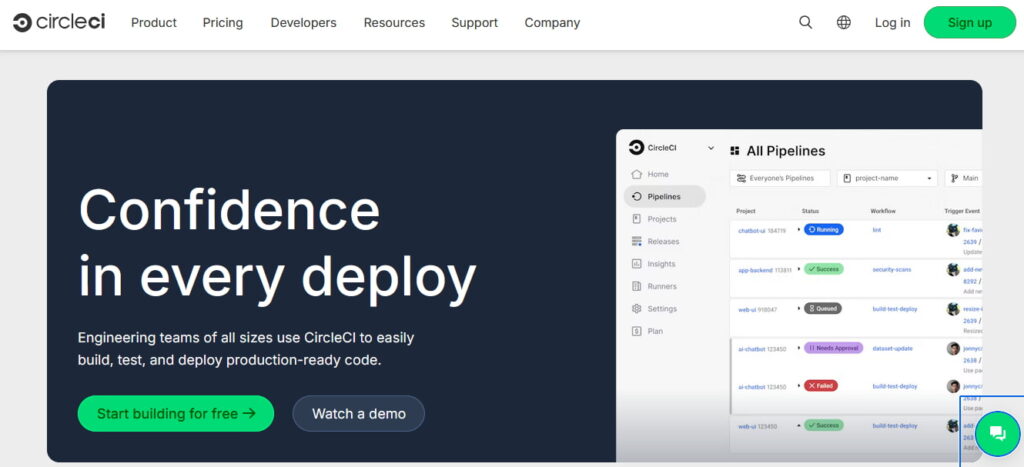Expand the chatbot-ui Running pipeline row
This screenshot has height=467, width=1024.
799,229
